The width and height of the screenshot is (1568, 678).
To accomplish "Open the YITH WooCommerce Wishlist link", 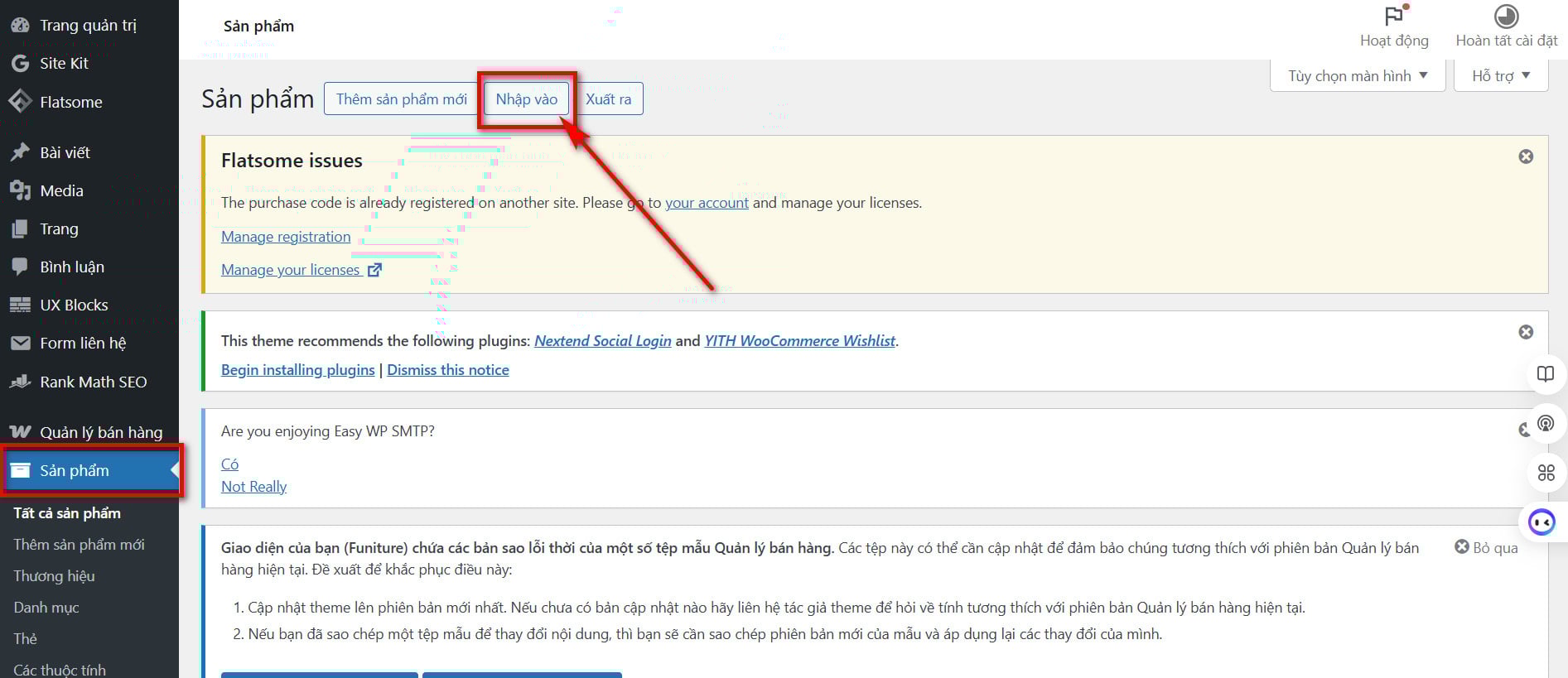I will click(x=800, y=341).
